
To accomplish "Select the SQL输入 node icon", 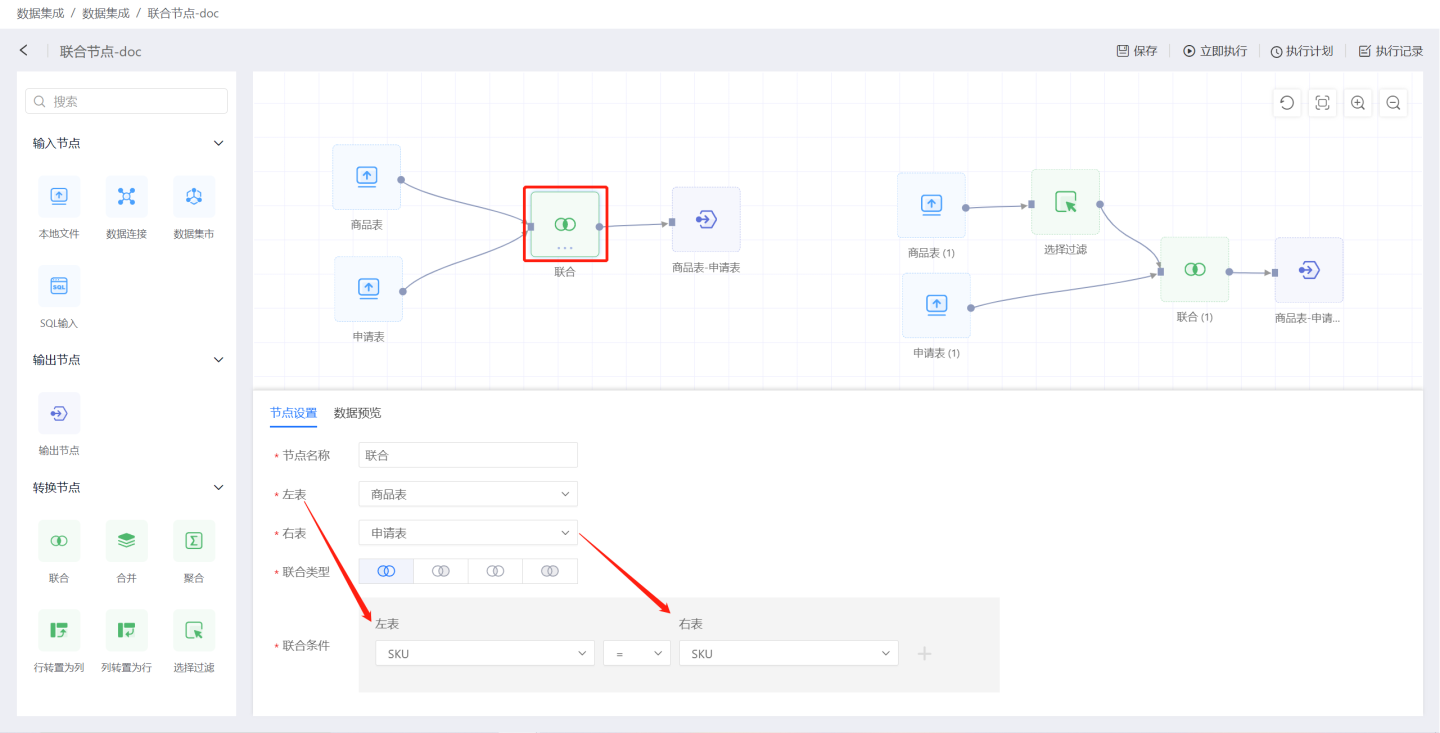I will pyautogui.click(x=59, y=287).
